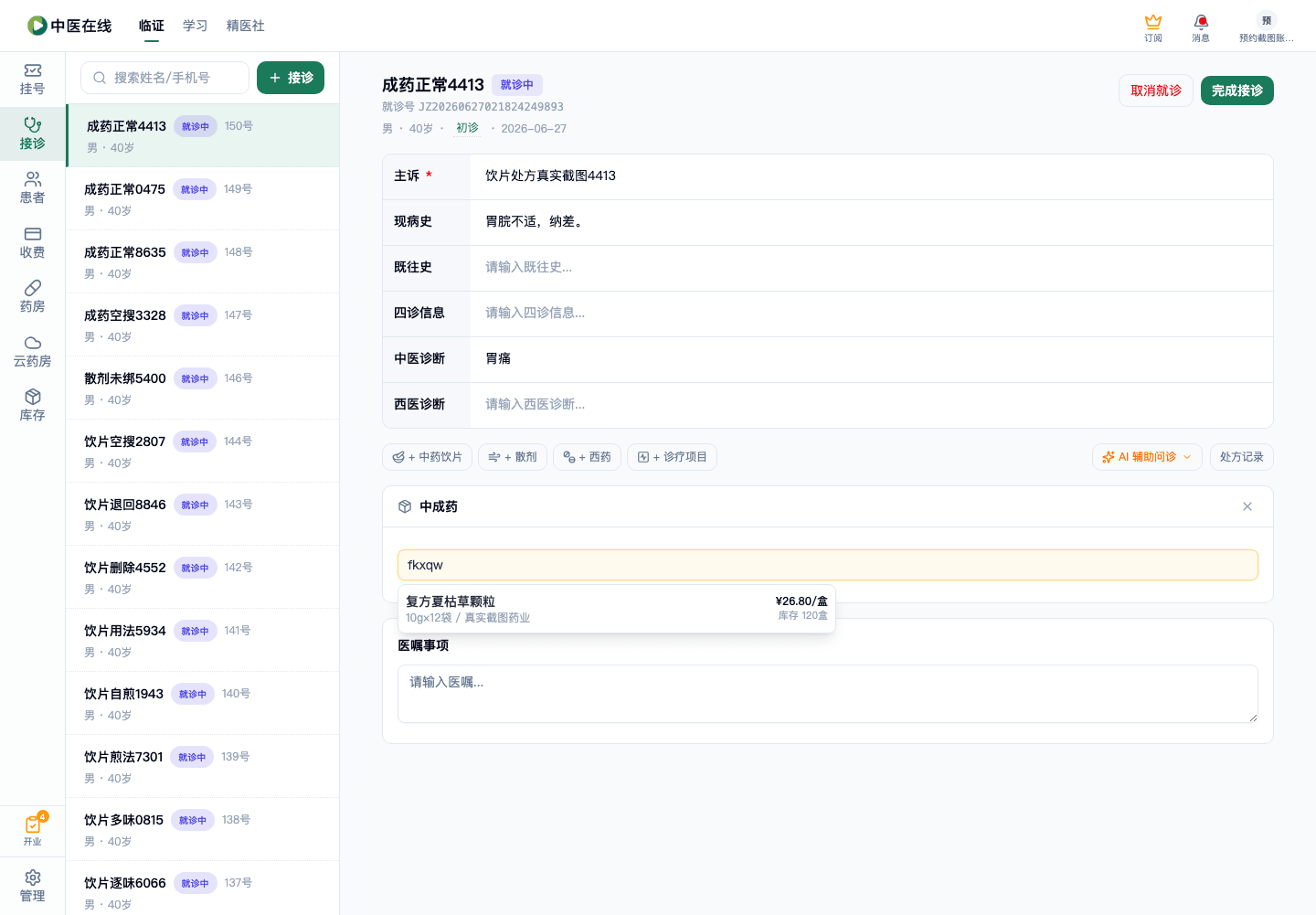Viewport: 1316px width, 915px height.
Task: Select patient 饮片多味0815
Action: (203, 829)
